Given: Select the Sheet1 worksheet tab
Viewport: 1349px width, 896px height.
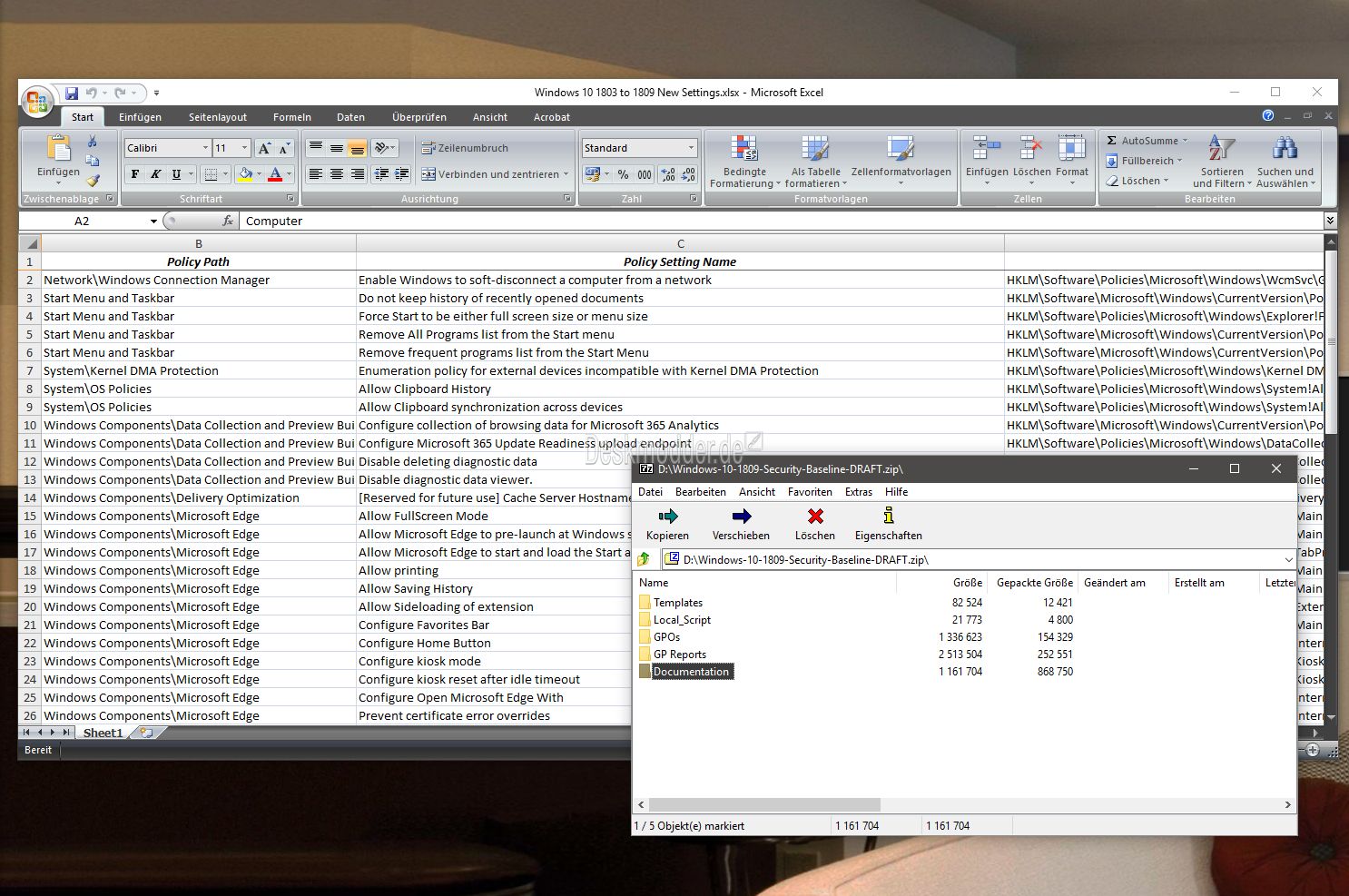Looking at the screenshot, I should coord(103,733).
